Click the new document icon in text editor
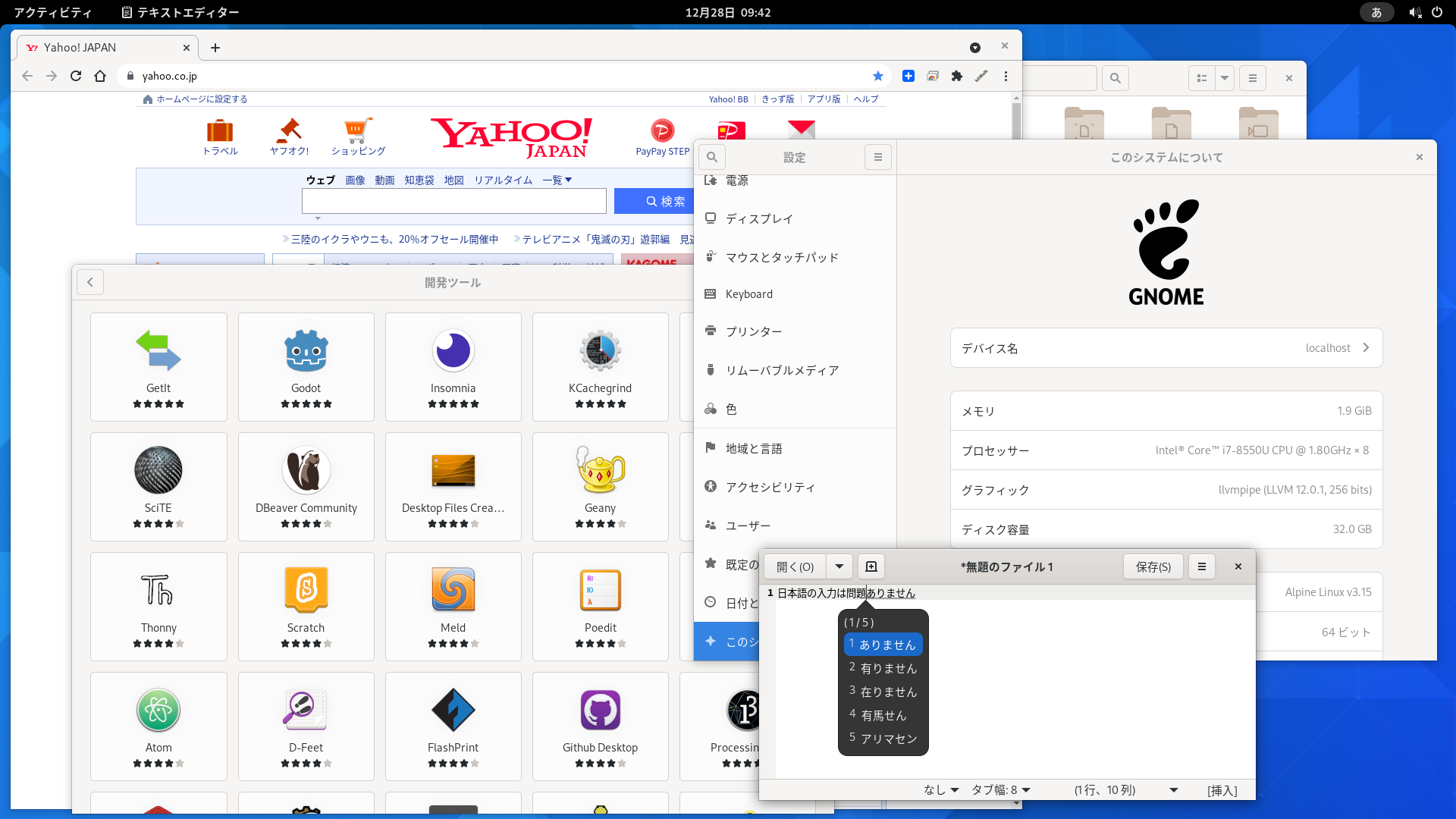 [871, 566]
